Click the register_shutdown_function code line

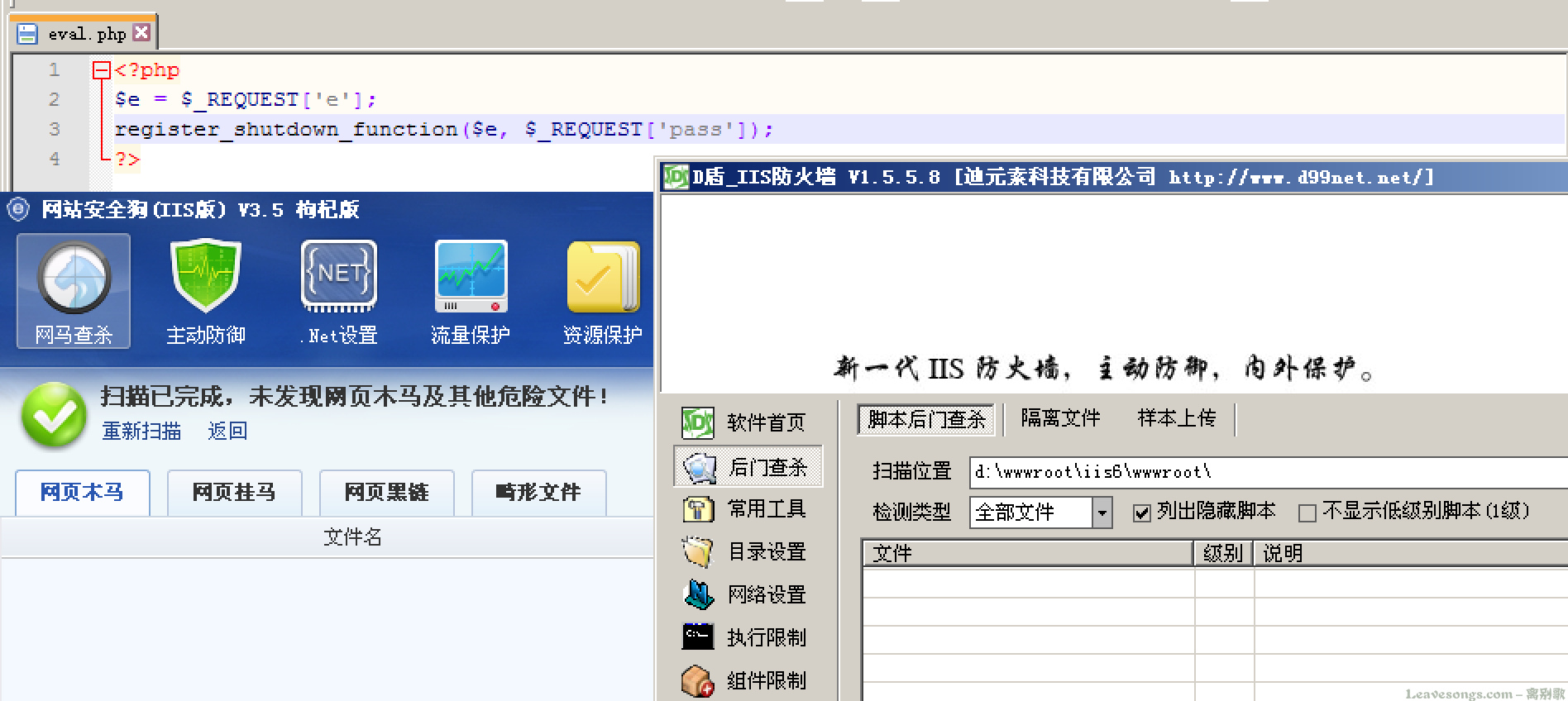(x=444, y=129)
